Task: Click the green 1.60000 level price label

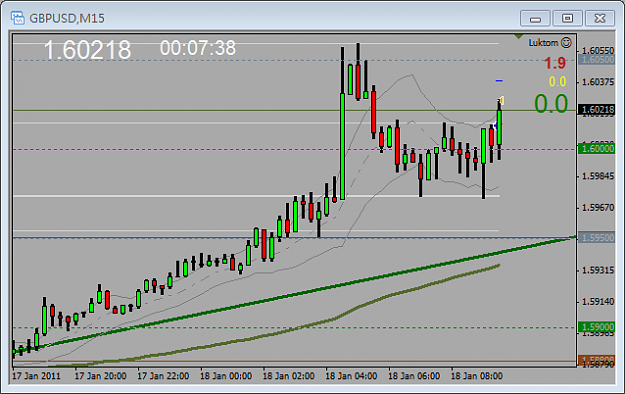Action: click(597, 149)
